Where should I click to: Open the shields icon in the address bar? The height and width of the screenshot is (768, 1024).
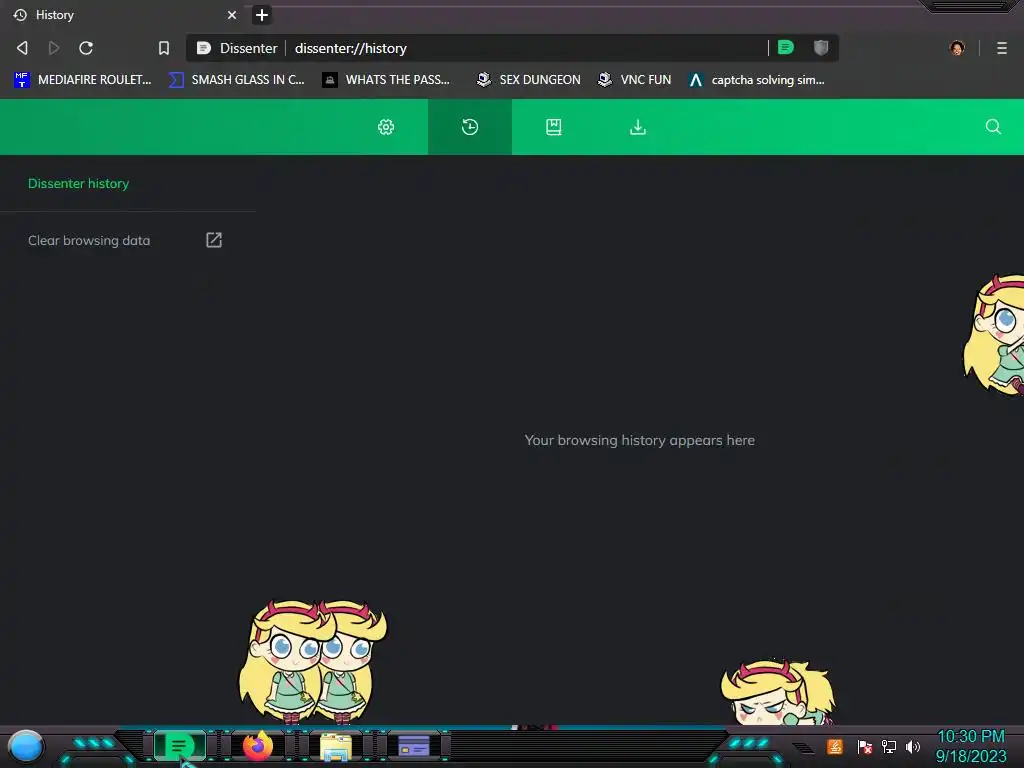[x=821, y=47]
